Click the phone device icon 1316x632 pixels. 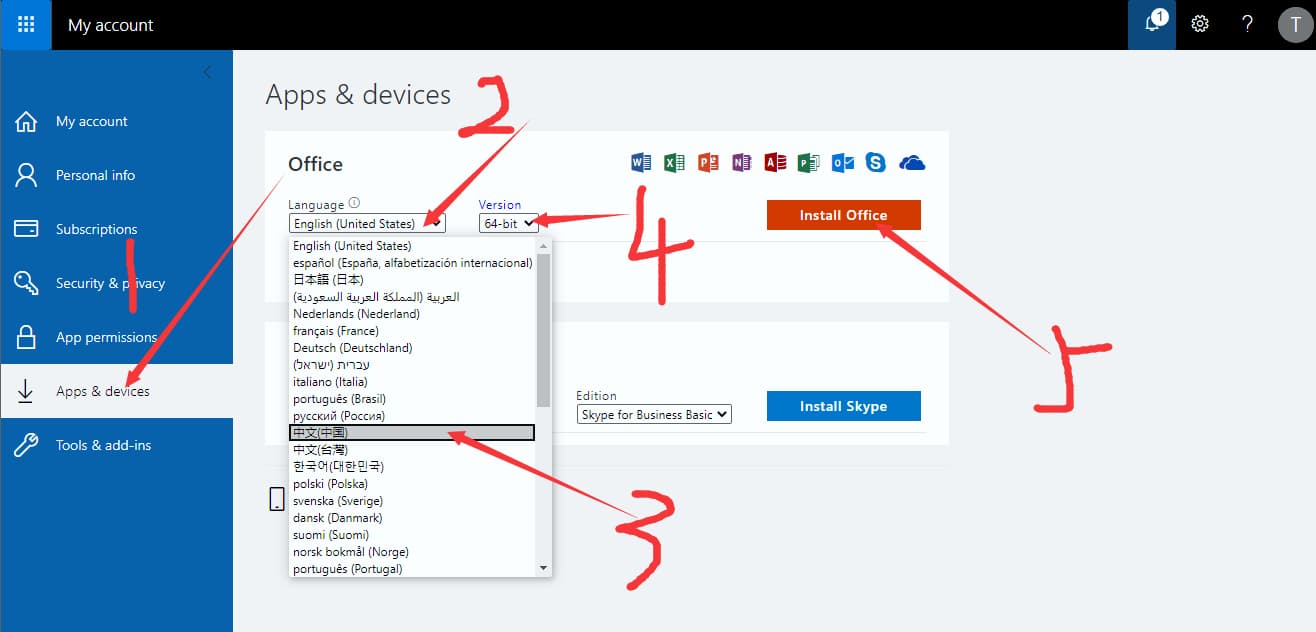277,499
